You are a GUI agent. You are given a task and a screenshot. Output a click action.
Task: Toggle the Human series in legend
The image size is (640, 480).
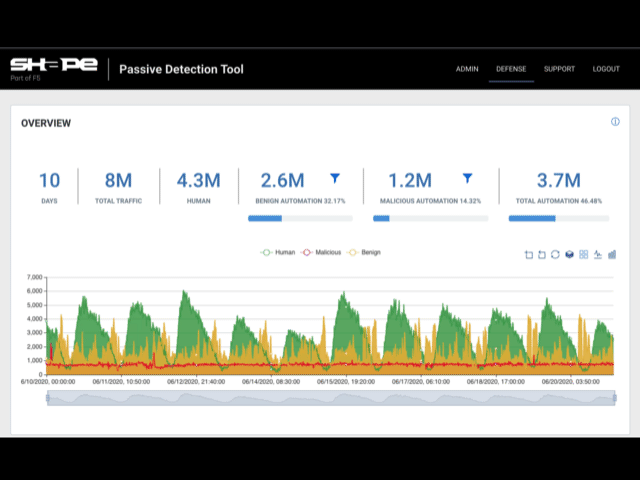pos(282,253)
